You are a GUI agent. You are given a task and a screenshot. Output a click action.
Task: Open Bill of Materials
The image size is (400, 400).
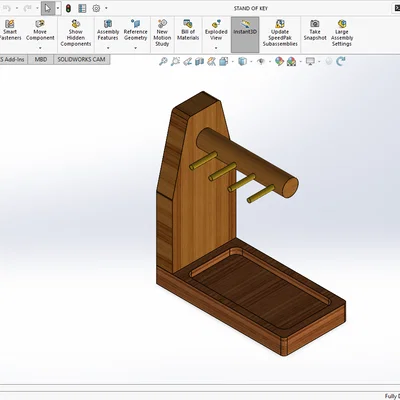tap(188, 30)
